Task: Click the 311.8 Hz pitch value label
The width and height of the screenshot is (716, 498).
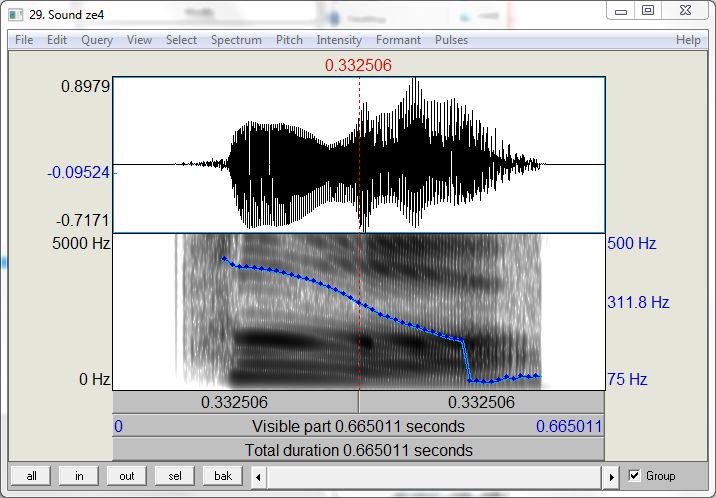Action: pyautogui.click(x=638, y=302)
